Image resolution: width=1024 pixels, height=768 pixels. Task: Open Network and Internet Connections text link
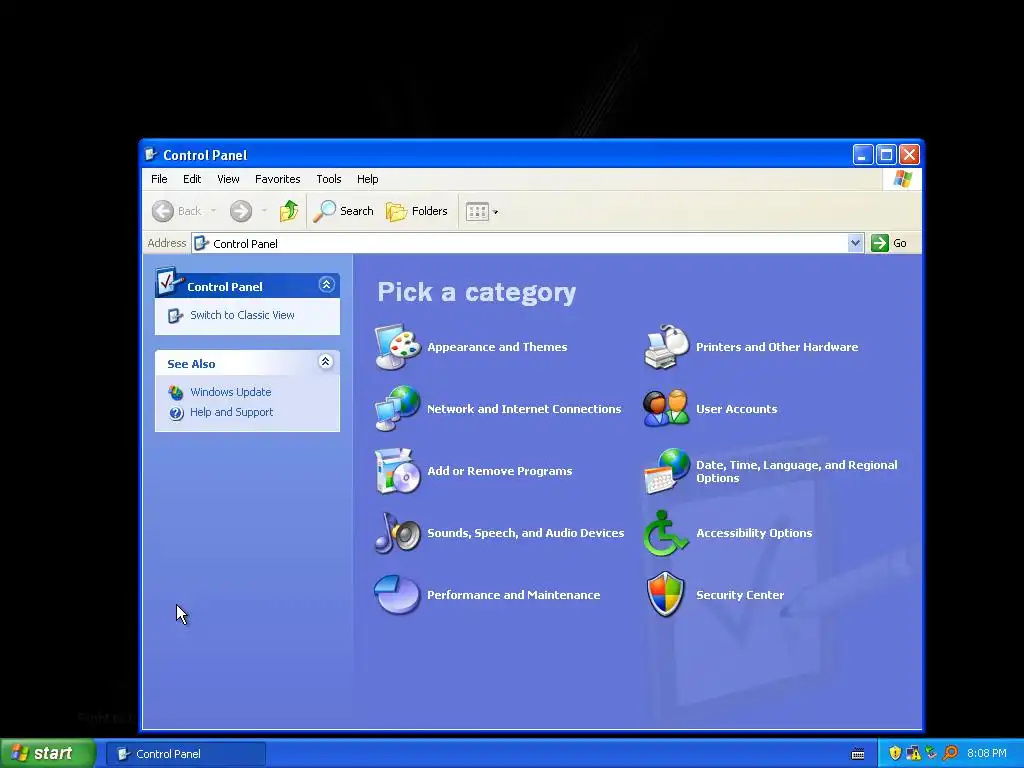point(524,409)
